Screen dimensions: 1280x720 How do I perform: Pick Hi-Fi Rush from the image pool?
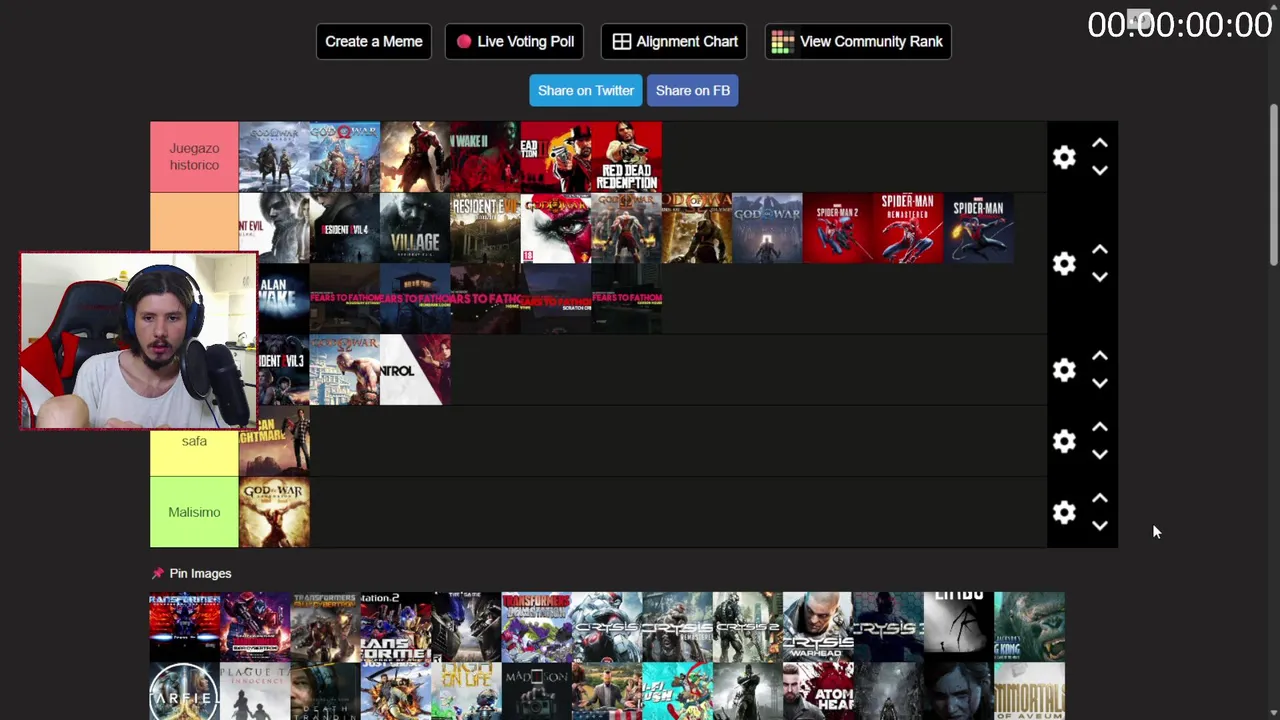pos(677,692)
